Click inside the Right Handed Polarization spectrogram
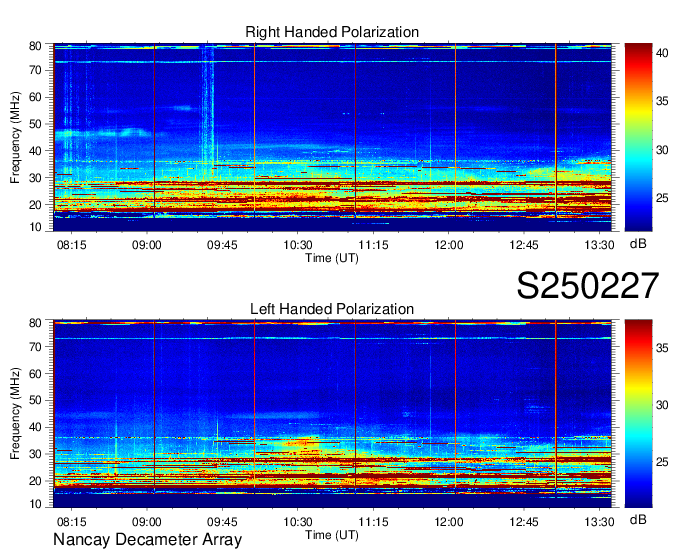The image size is (680, 552). 332,137
